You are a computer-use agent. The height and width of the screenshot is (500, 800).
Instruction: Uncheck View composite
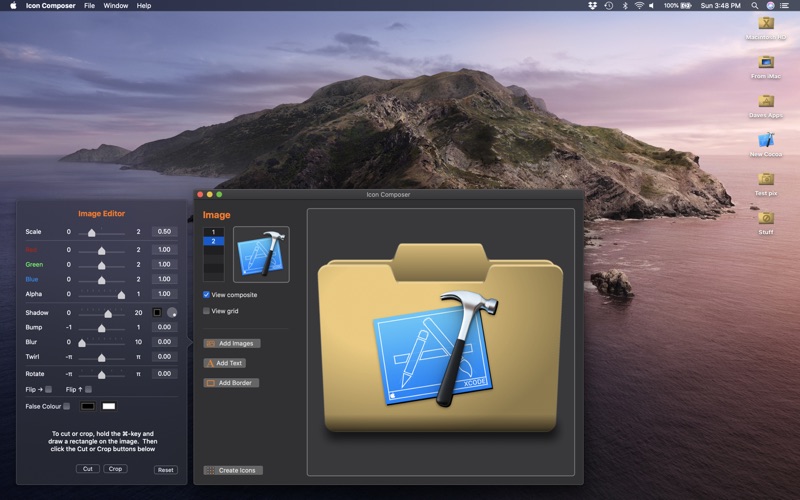pos(206,294)
